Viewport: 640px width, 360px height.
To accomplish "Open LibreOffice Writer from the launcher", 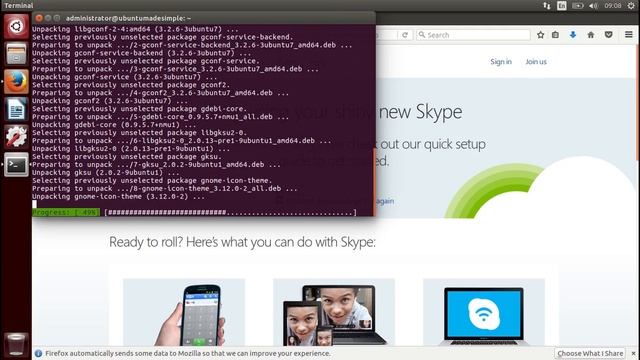I will click(16, 109).
